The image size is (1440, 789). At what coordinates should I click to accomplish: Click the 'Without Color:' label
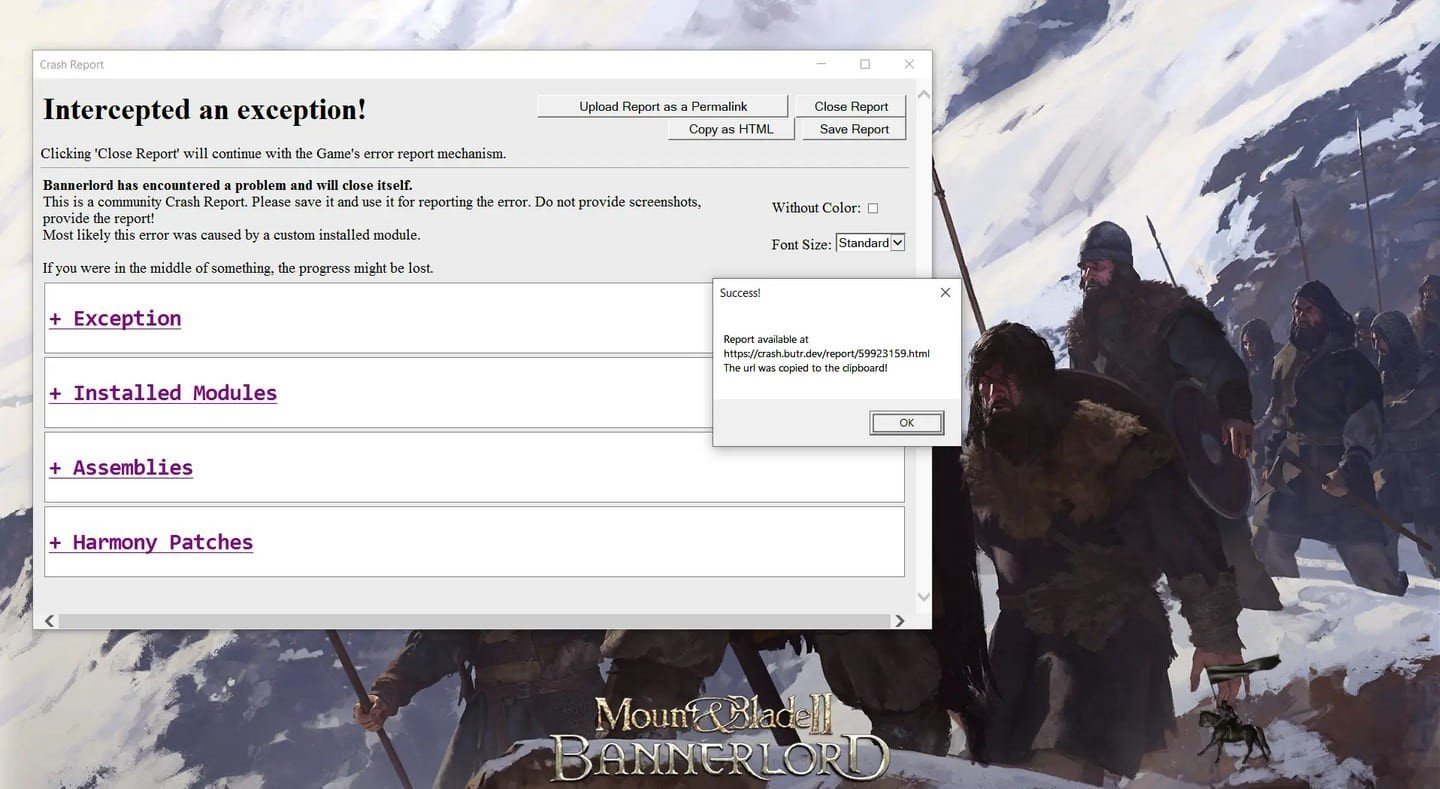tap(816, 208)
